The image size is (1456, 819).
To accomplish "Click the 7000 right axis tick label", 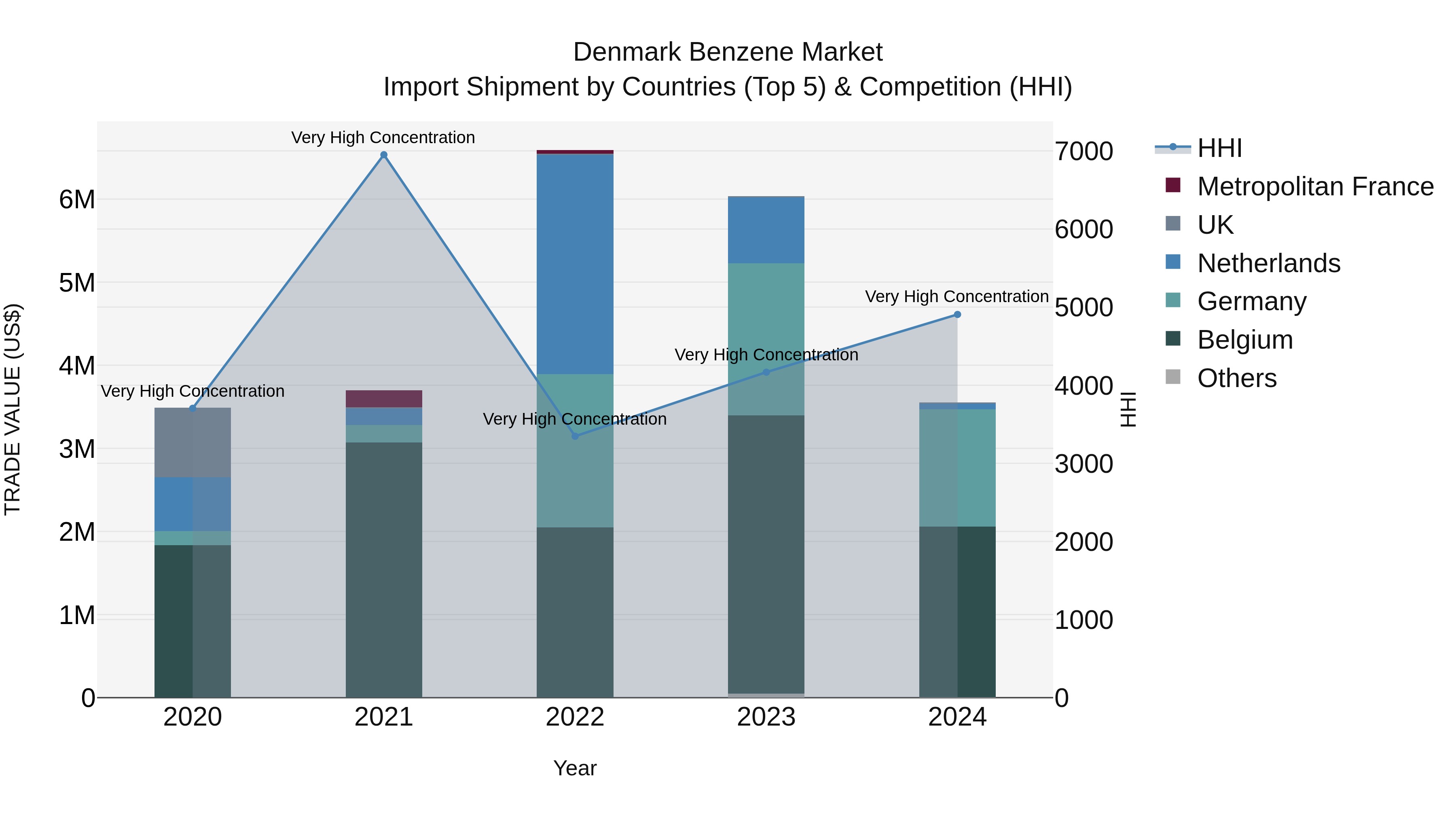I will click(x=1084, y=152).
